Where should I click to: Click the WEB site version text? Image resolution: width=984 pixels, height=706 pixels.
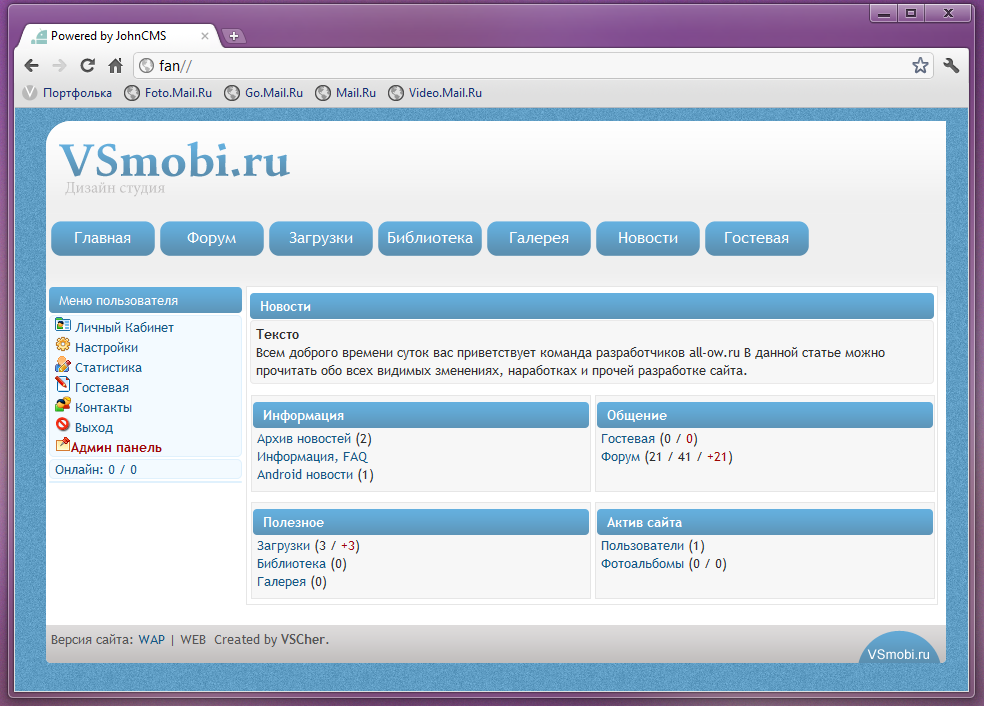[193, 640]
